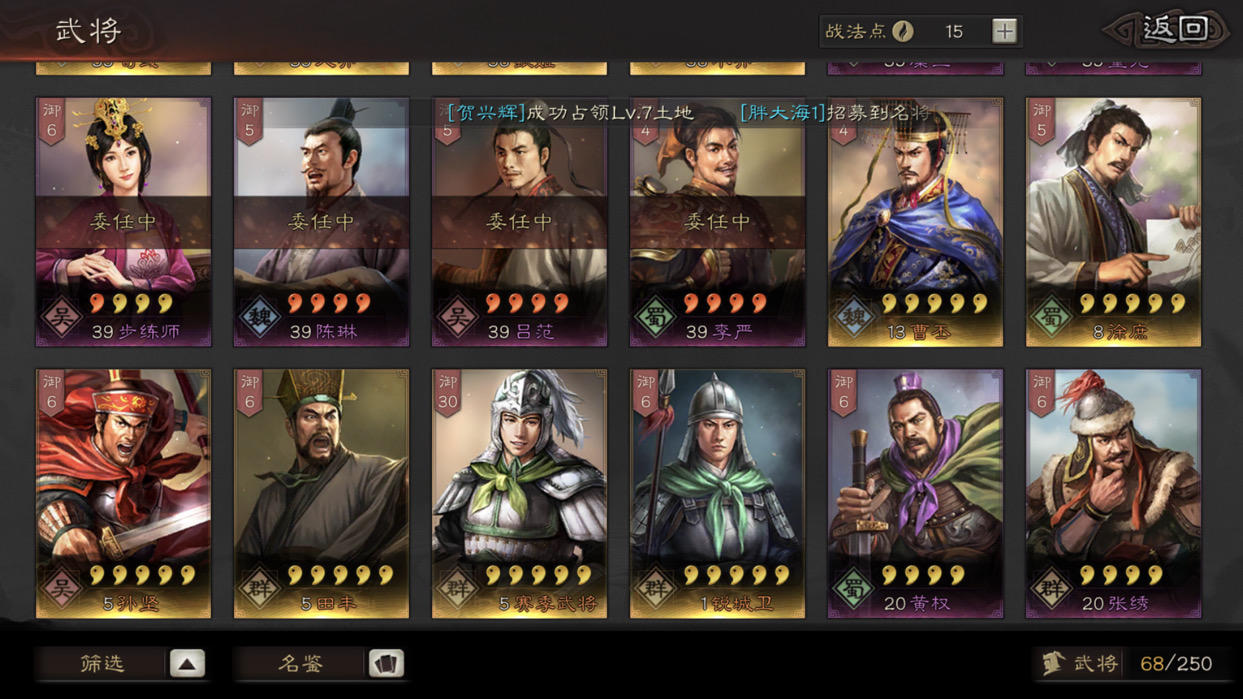1243x699 pixels.
Task: Tap the 武将 68/250 count icon
Action: pyautogui.click(x=1052, y=663)
